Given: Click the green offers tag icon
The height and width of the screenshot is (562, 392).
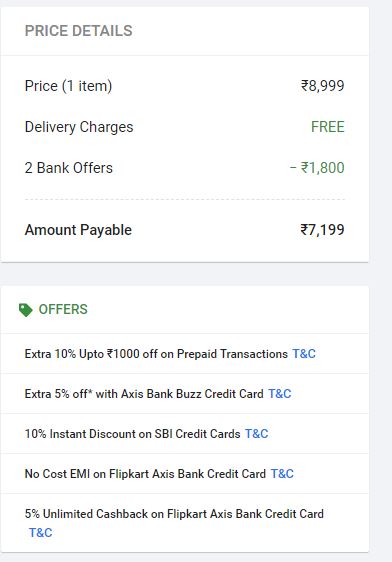Looking at the screenshot, I should click(x=25, y=310).
